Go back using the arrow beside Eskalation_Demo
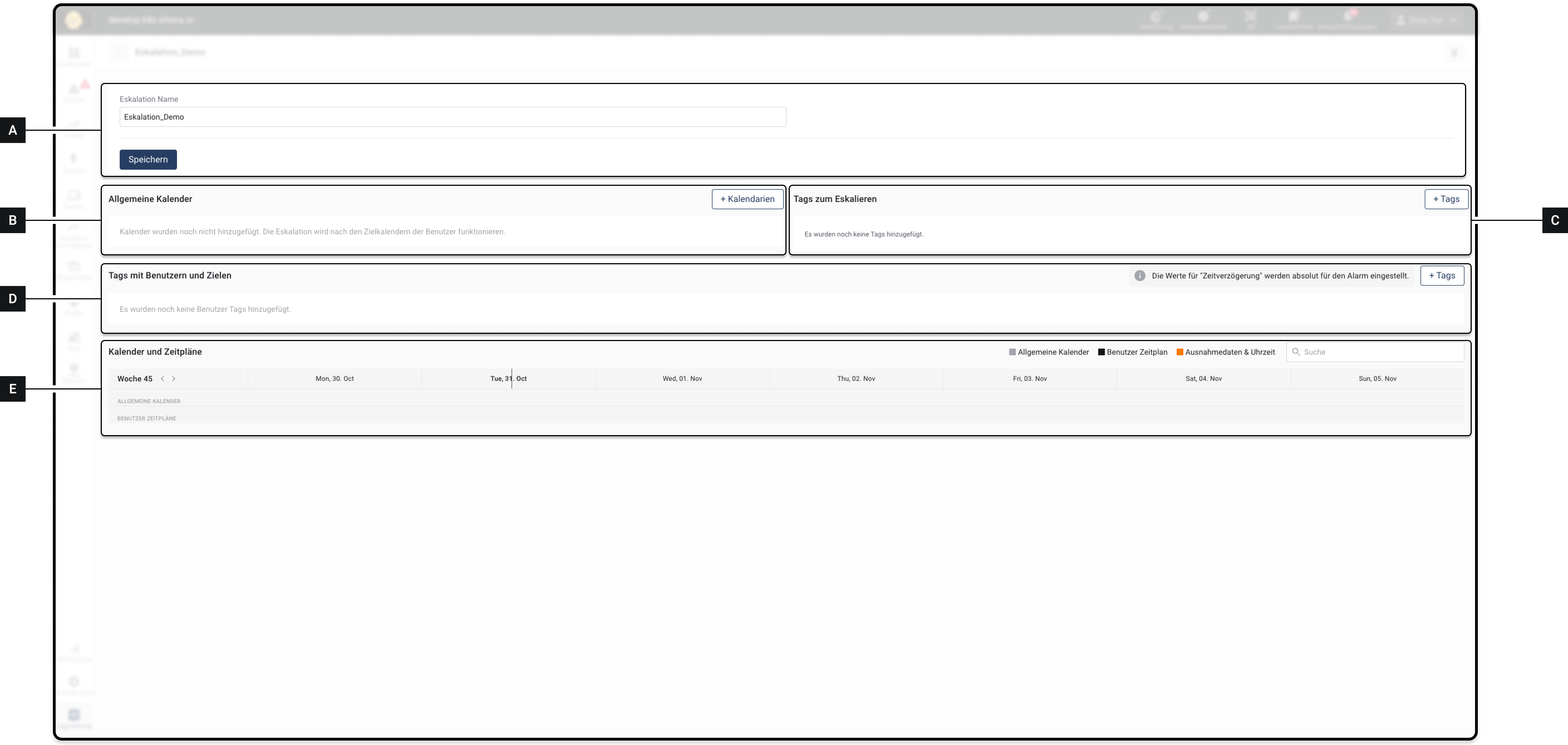 118,52
